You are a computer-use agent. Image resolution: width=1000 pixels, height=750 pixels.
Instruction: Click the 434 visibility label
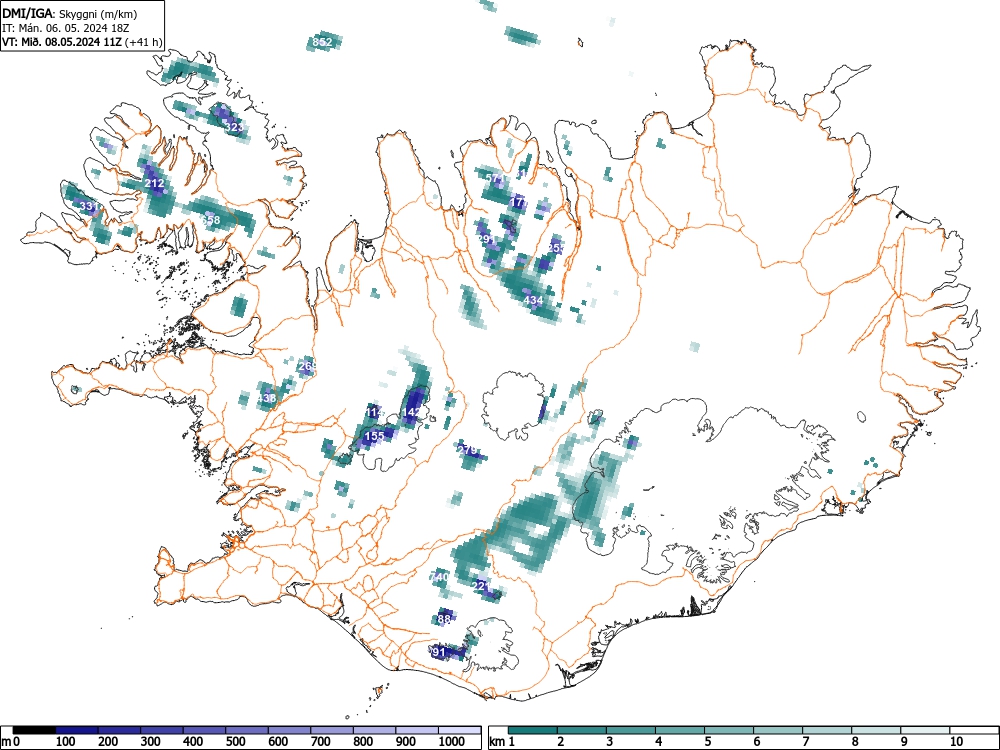pos(533,300)
